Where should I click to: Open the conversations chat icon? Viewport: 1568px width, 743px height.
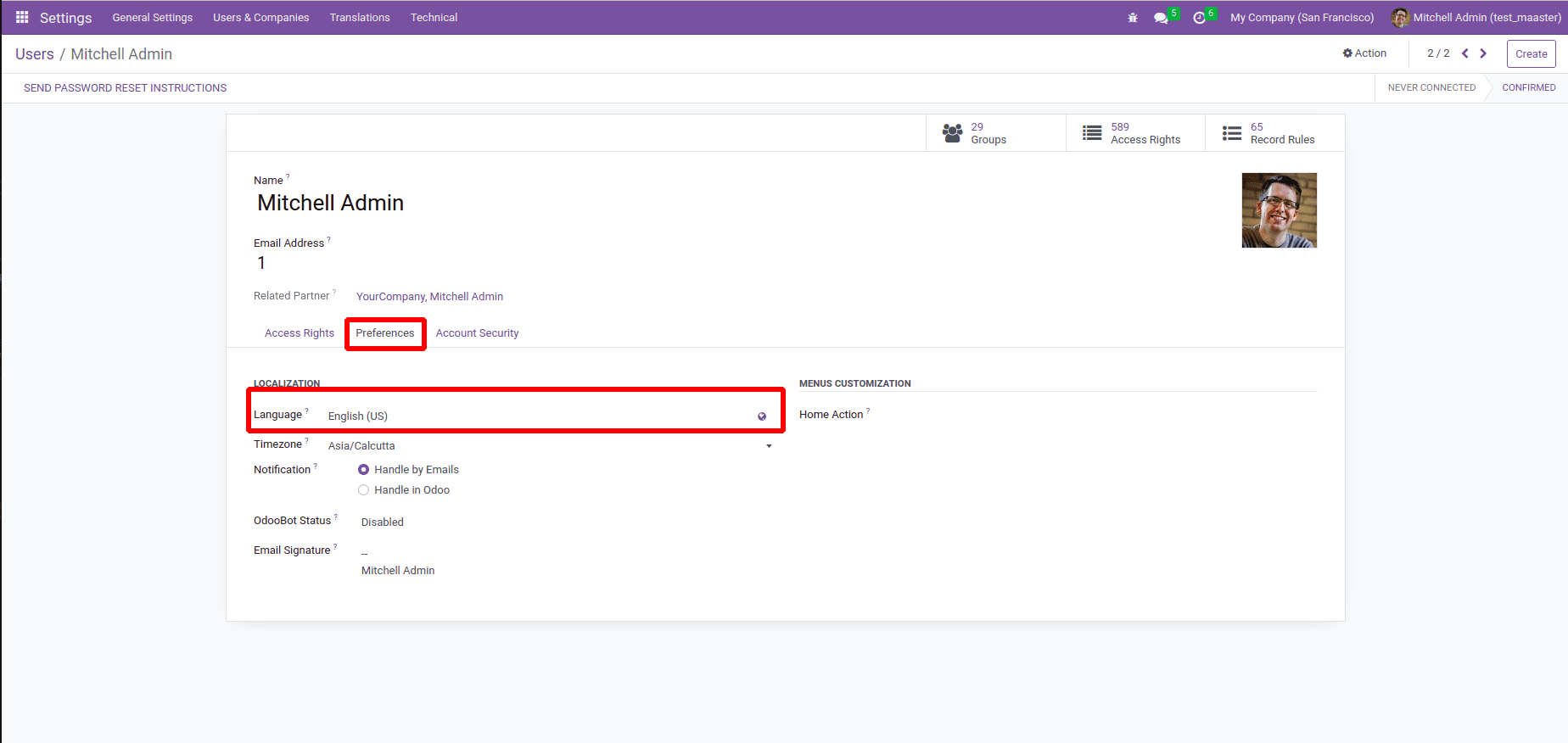1161,18
